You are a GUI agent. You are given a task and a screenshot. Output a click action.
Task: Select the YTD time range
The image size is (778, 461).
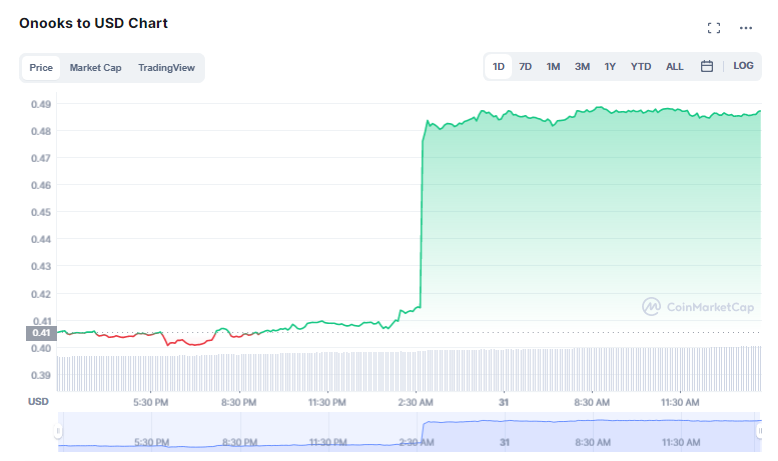(x=641, y=66)
